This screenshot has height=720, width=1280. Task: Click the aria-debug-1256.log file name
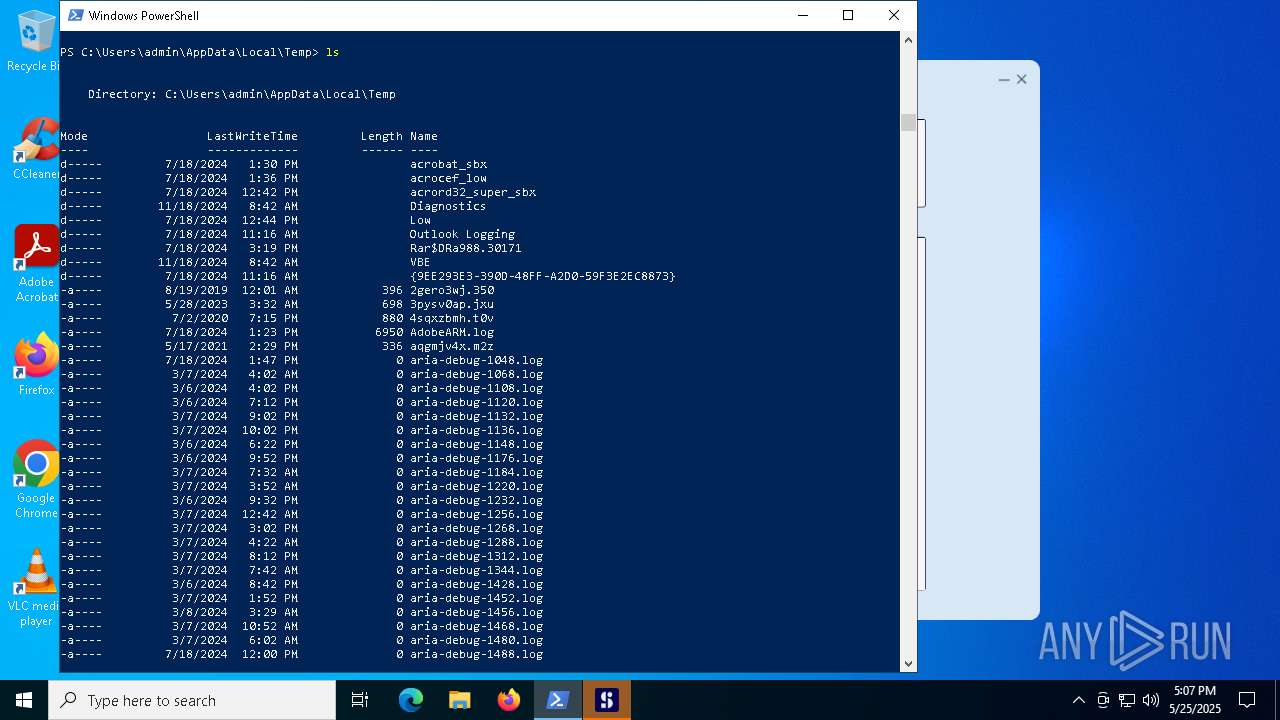pyautogui.click(x=477, y=514)
